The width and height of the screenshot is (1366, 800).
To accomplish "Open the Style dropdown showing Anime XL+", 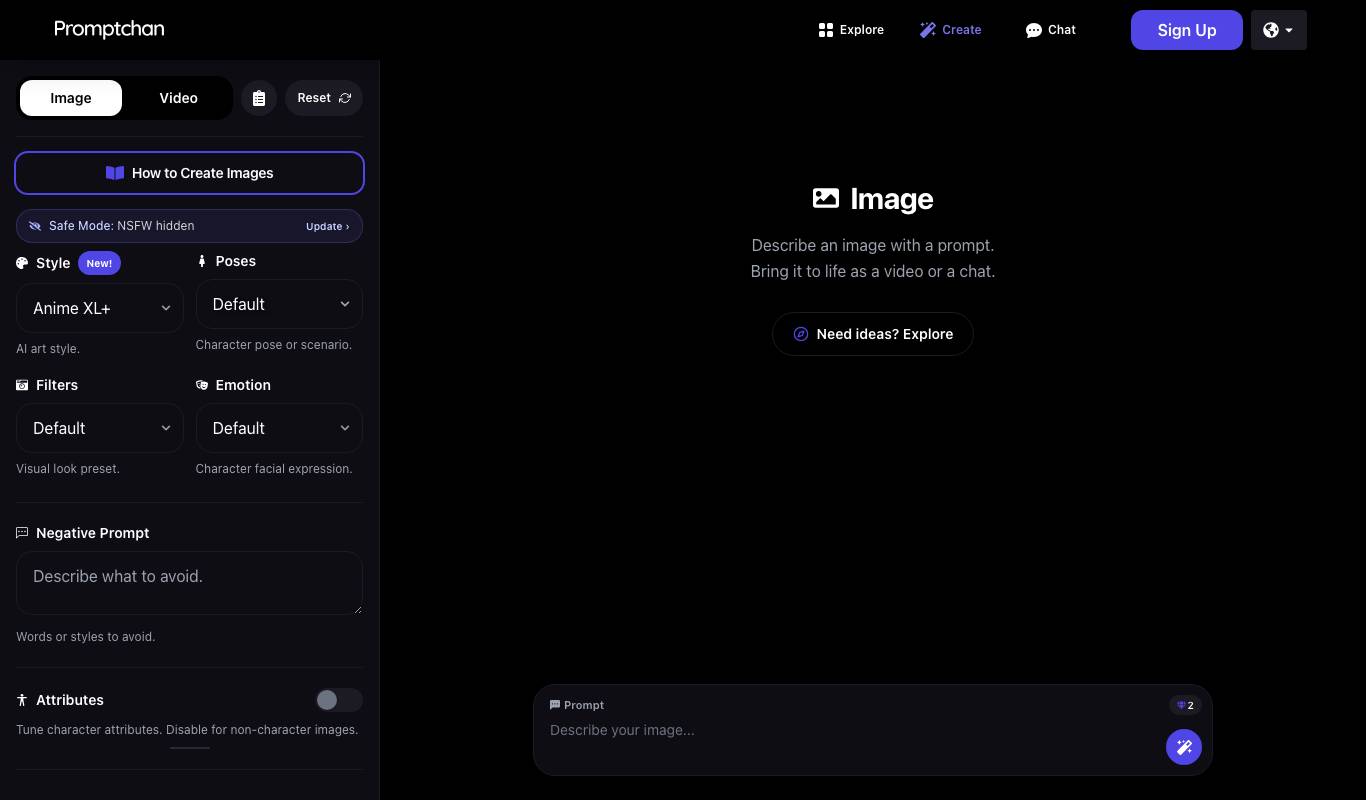I will pos(100,308).
